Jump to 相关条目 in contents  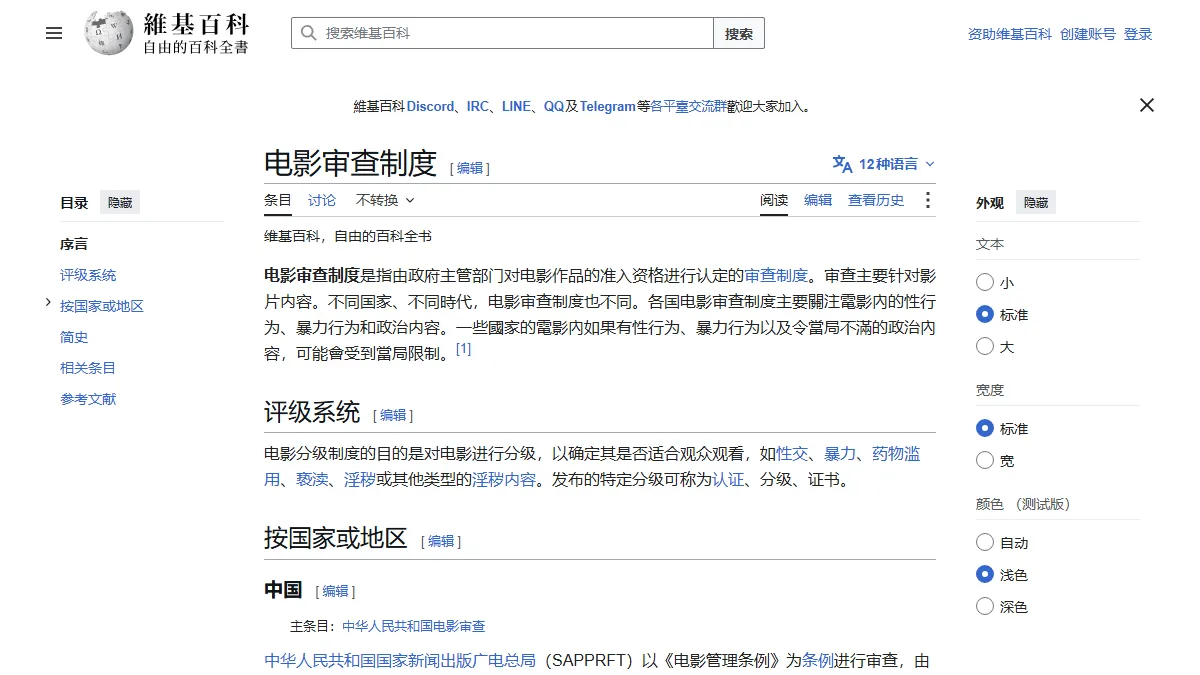pyautogui.click(x=88, y=368)
